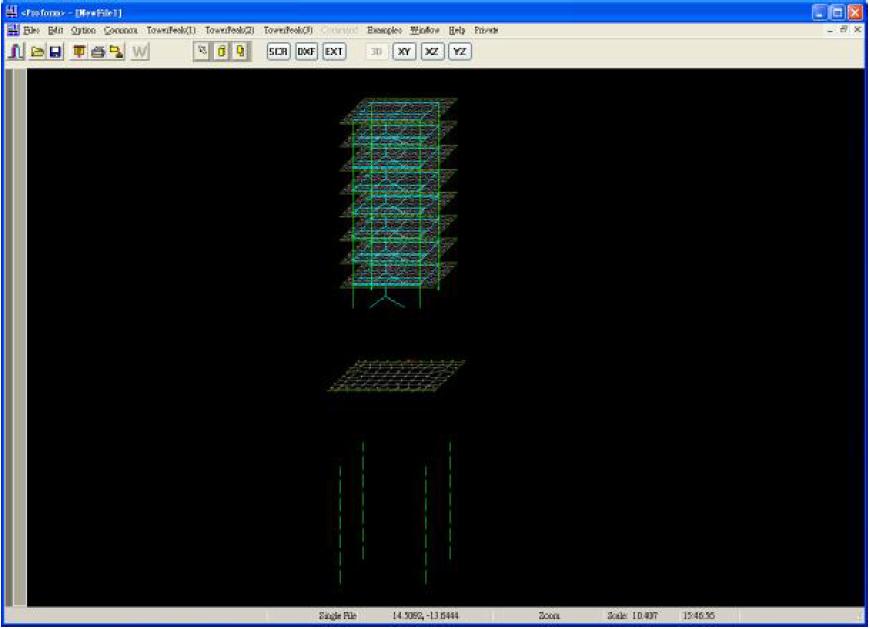Viewport: 870px width, 629px height.
Task: Click the first yellow cylinder toolbar icon
Action: point(222,51)
